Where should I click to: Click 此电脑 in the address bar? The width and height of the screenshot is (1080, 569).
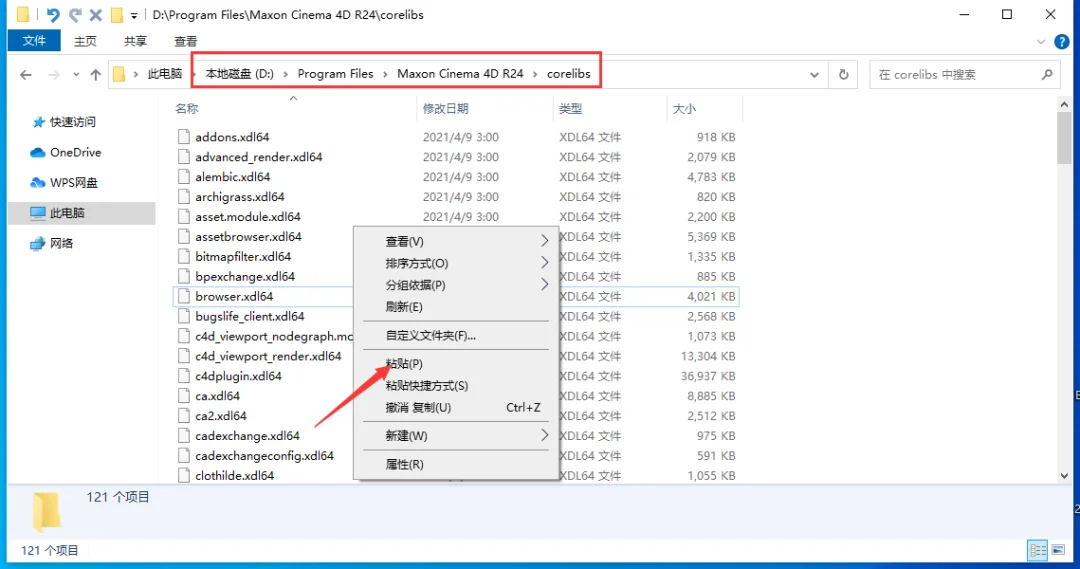(165, 74)
